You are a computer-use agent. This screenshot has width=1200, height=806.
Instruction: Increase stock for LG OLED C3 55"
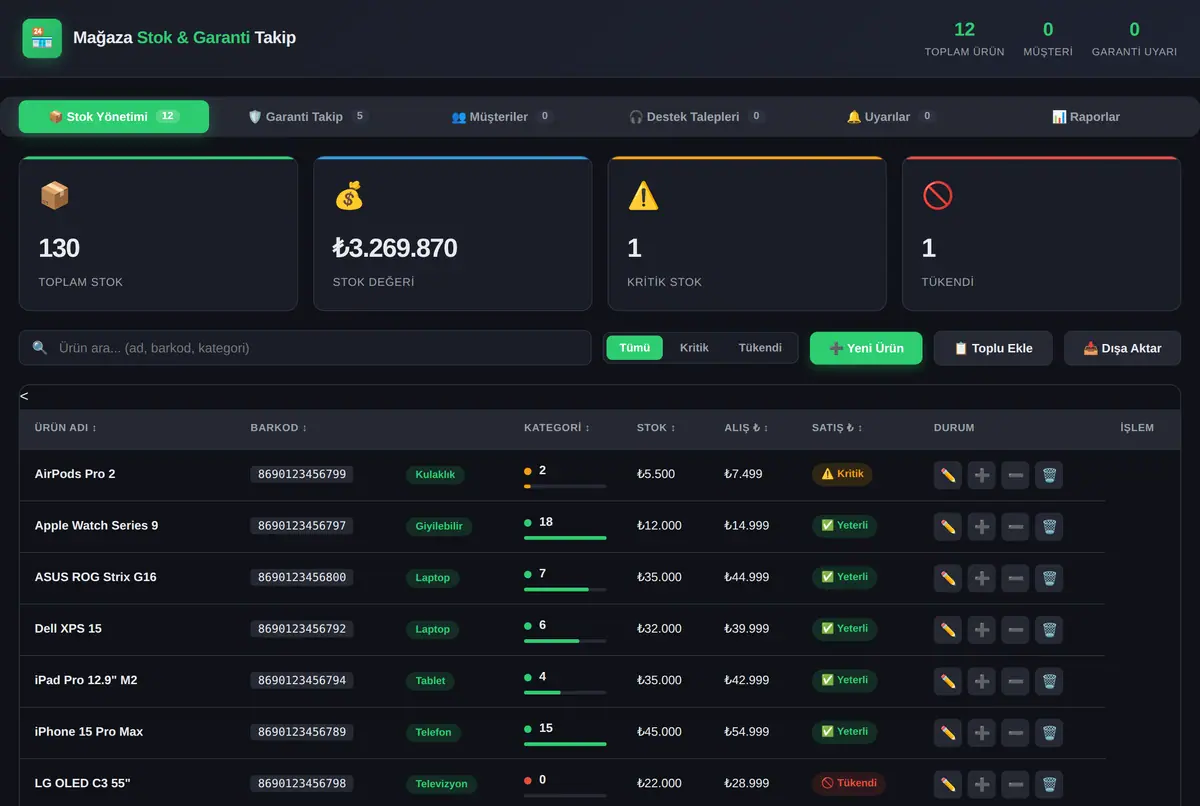982,784
